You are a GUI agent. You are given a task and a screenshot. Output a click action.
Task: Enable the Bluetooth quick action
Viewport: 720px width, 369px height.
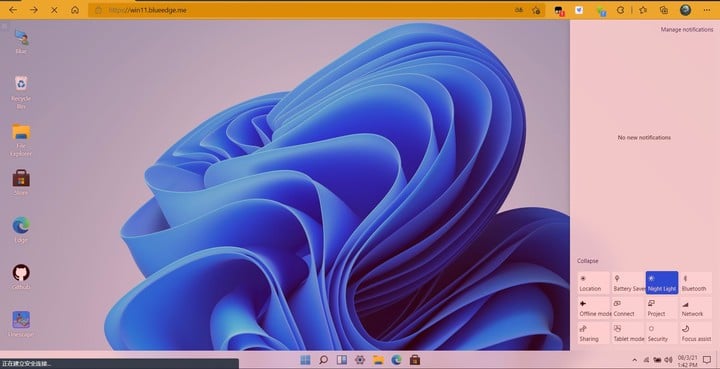coord(696,283)
